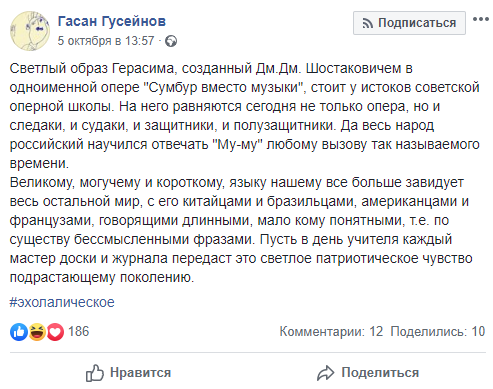Click the red heart Love reaction
This screenshot has height=389, width=493.
click(x=55, y=332)
